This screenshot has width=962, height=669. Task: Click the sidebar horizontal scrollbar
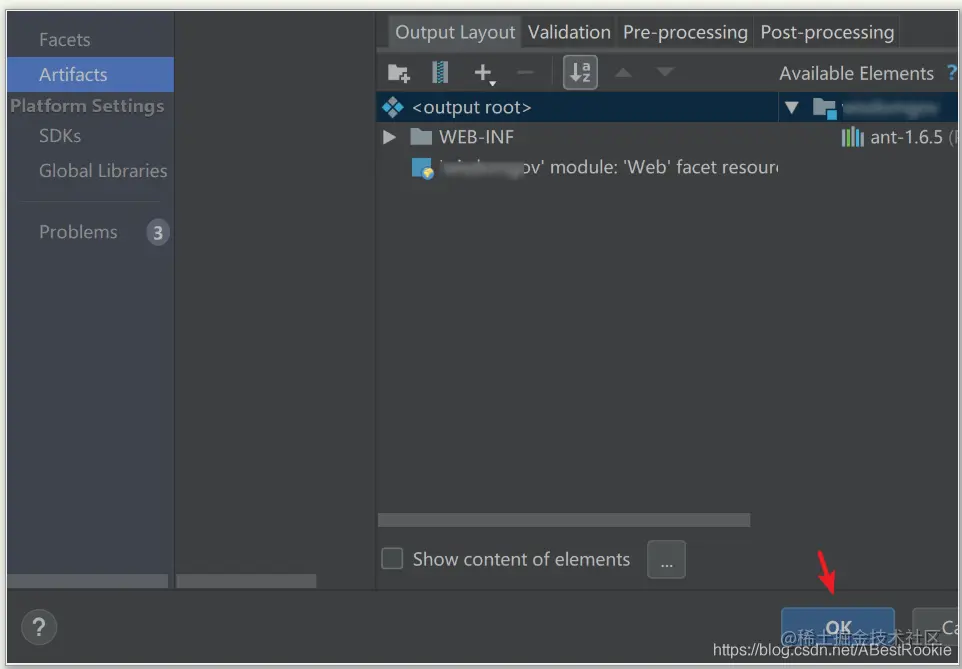click(x=87, y=581)
